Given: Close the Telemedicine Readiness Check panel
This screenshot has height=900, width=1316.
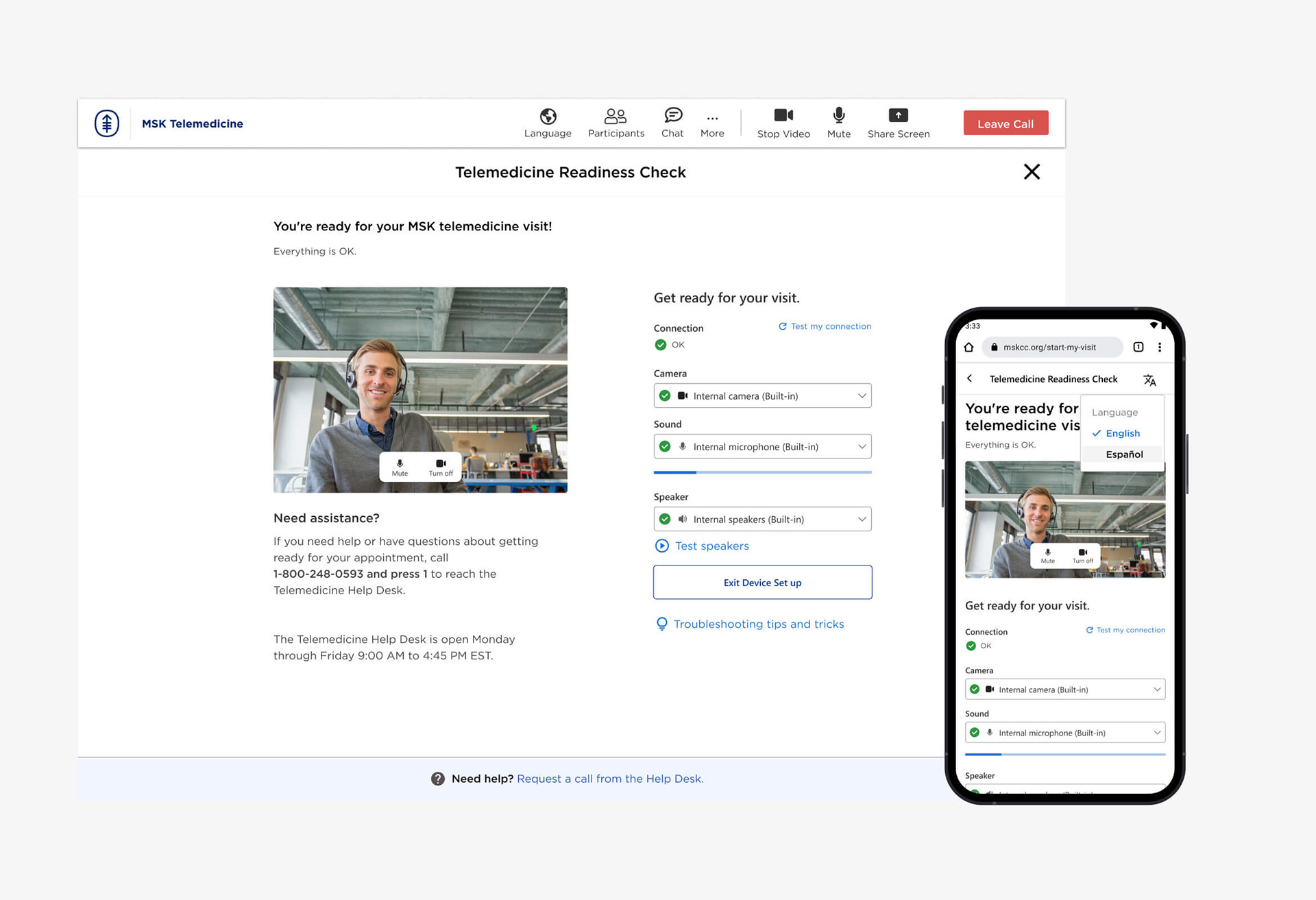Looking at the screenshot, I should (1032, 171).
